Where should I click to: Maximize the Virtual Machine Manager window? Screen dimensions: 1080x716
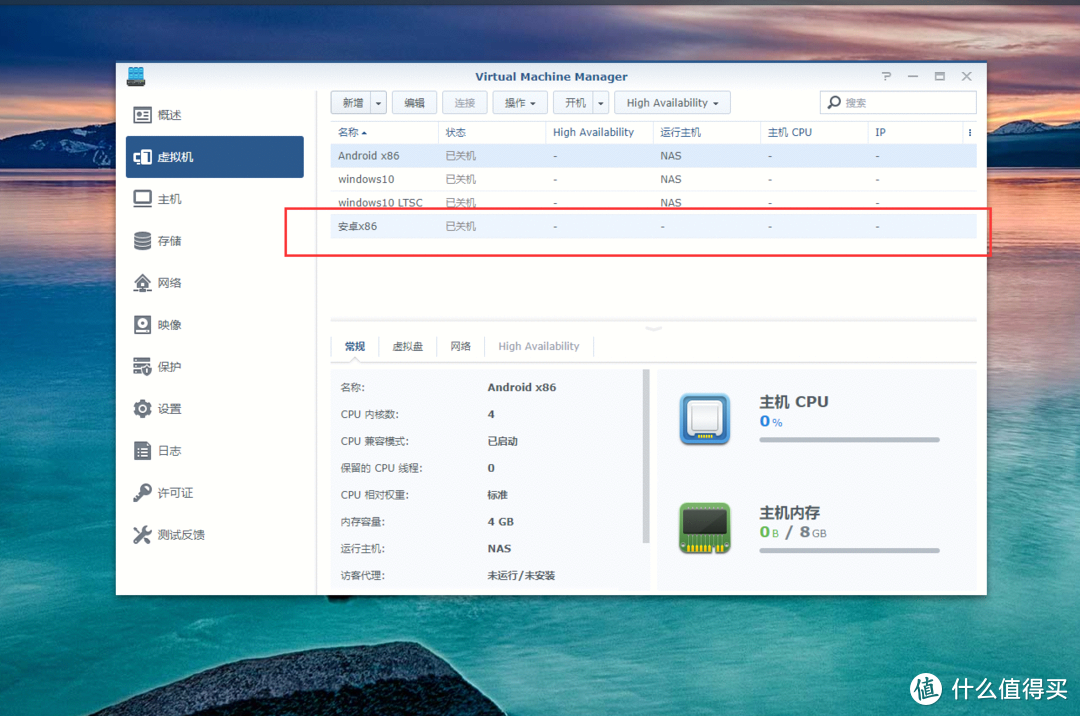[x=939, y=76]
